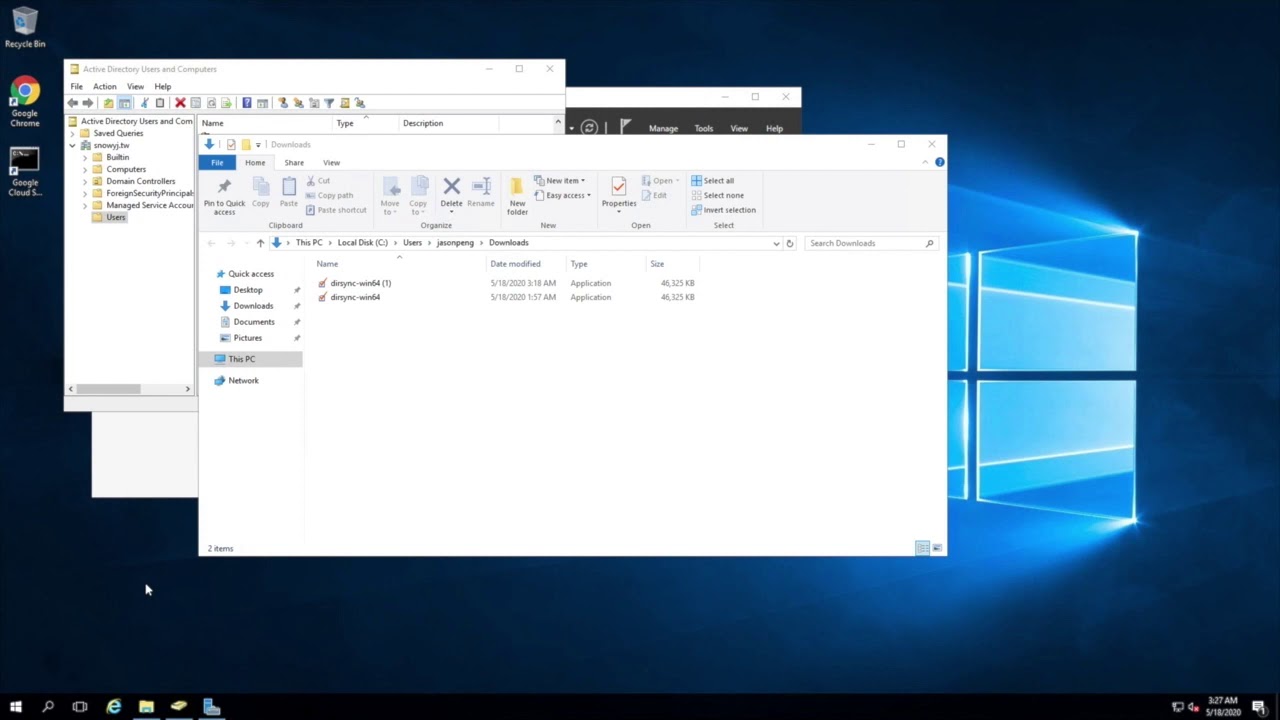Switch to the Share ribbon tab
Screen dimensions: 1280x720
coord(294,162)
